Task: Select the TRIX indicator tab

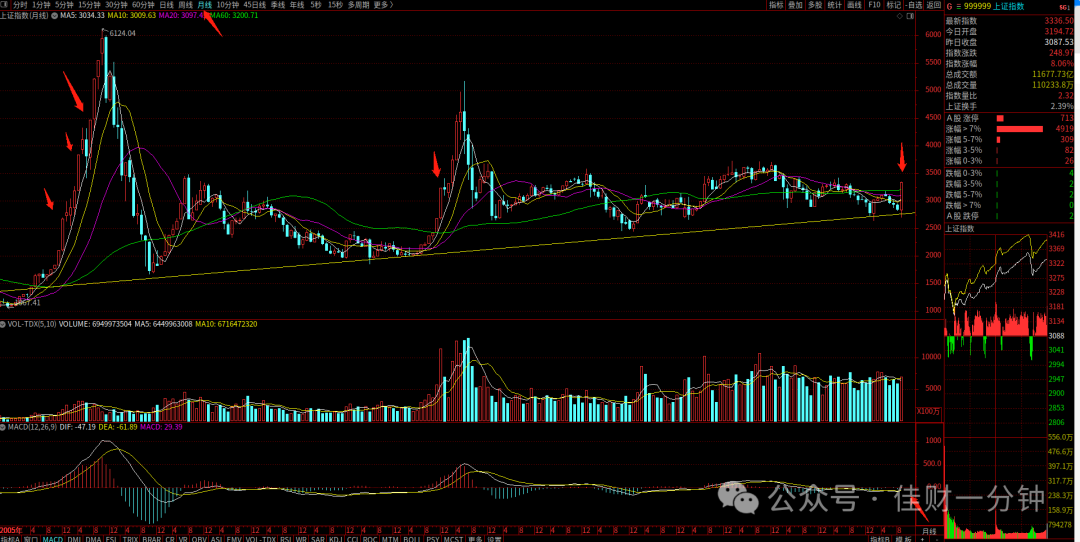Action: click(x=130, y=538)
